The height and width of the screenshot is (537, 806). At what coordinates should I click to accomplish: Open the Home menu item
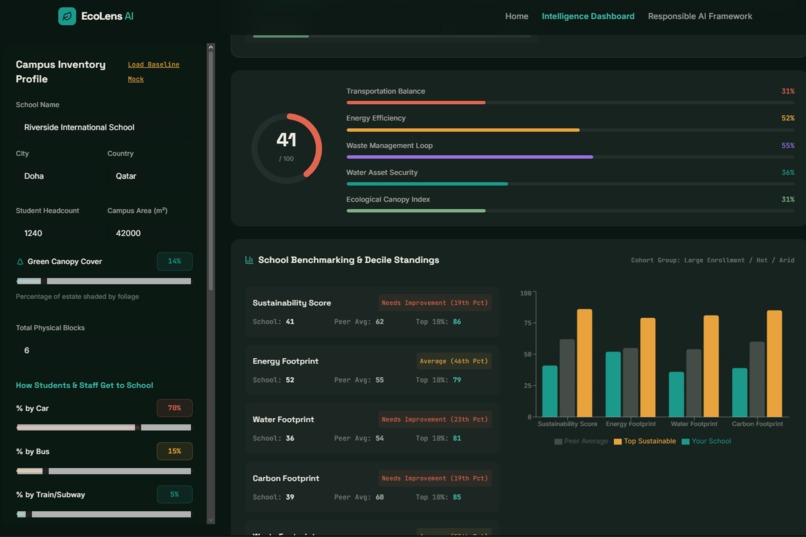pyautogui.click(x=517, y=16)
